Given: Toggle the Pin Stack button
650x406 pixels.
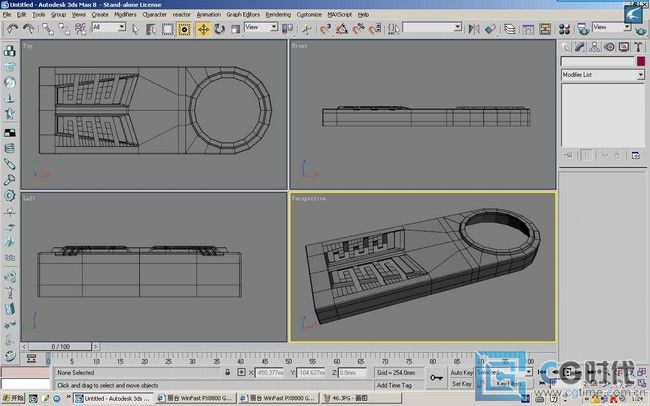Looking at the screenshot, I should point(569,156).
